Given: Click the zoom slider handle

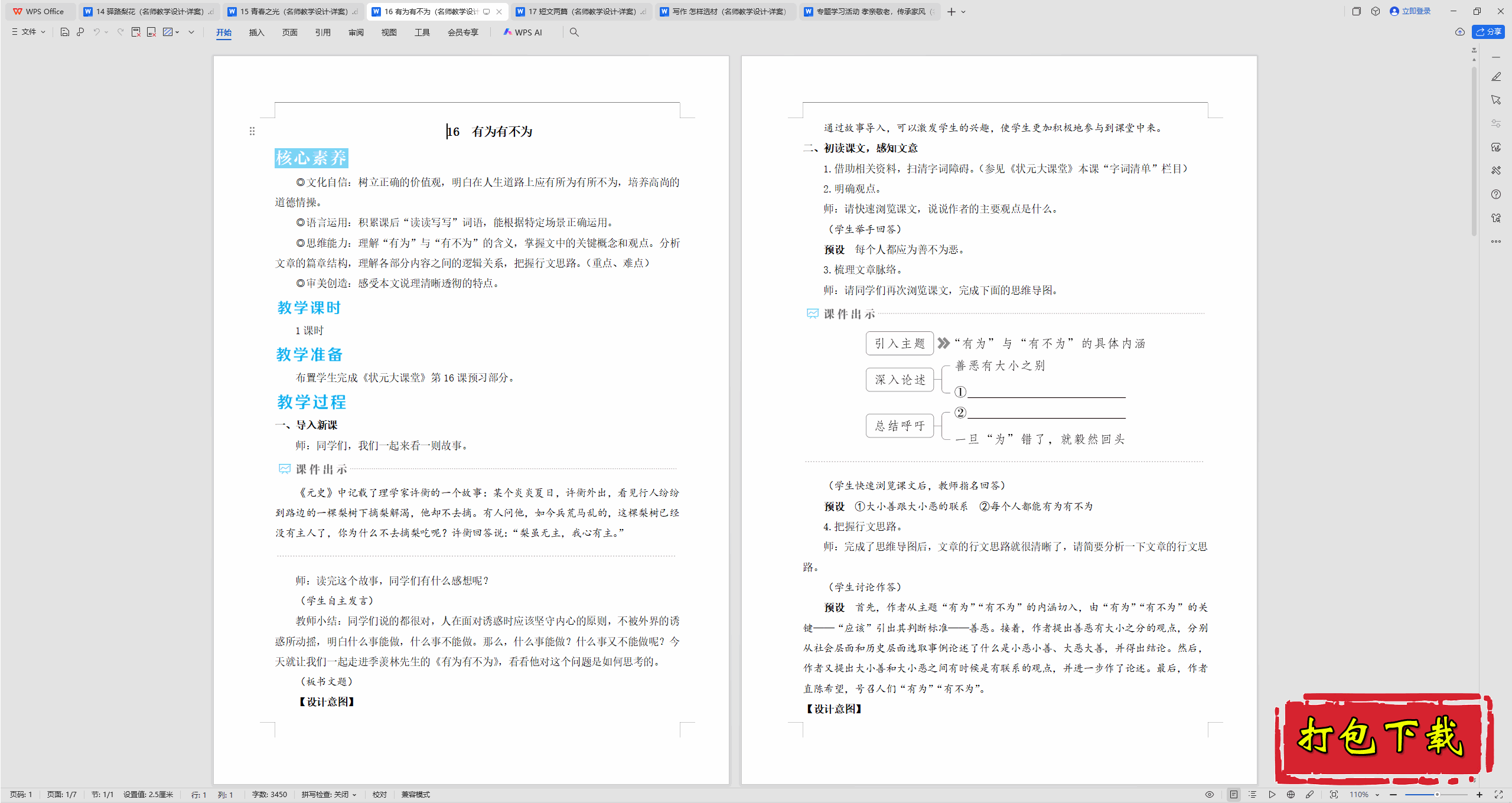Looking at the screenshot, I should click(1437, 795).
